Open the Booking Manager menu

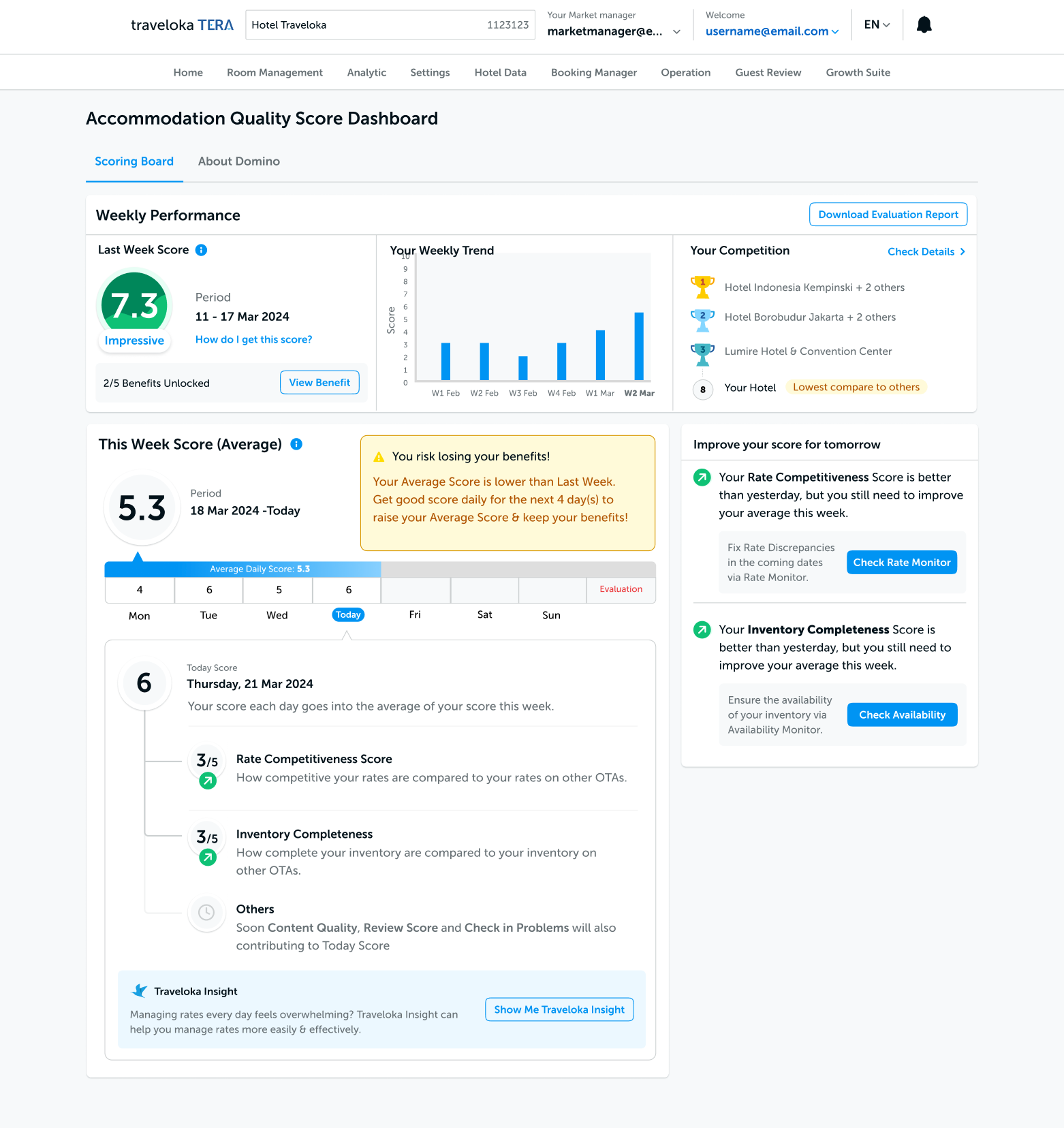pyautogui.click(x=594, y=72)
